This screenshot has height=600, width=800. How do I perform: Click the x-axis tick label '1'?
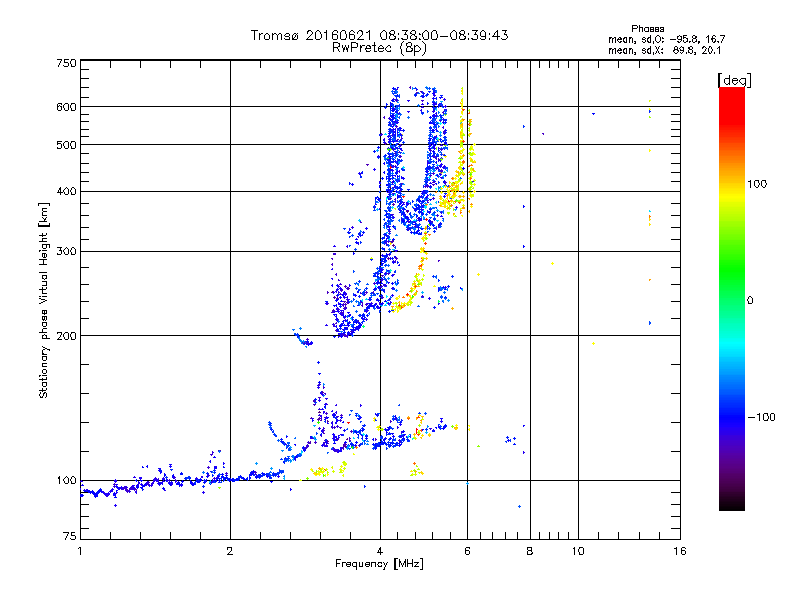point(80,551)
